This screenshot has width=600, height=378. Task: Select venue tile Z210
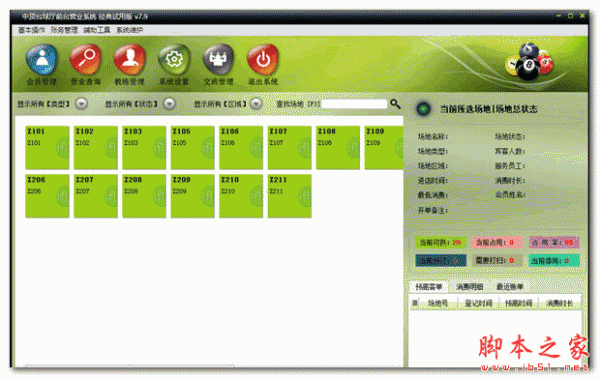241,196
